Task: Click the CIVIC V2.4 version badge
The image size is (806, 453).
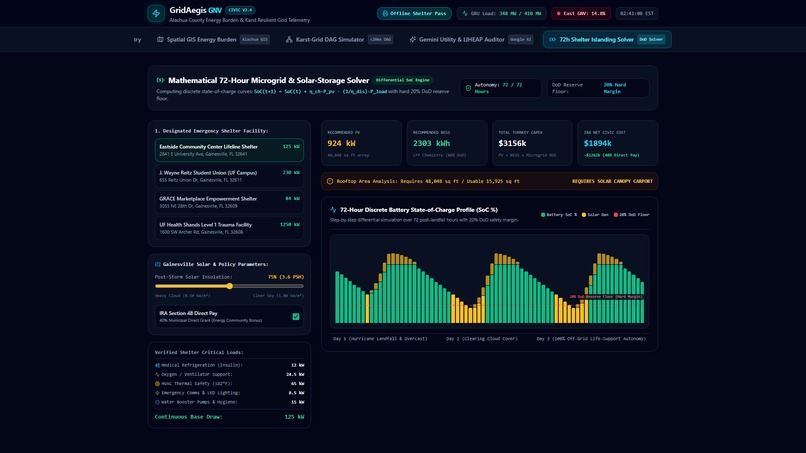Action: pos(240,10)
